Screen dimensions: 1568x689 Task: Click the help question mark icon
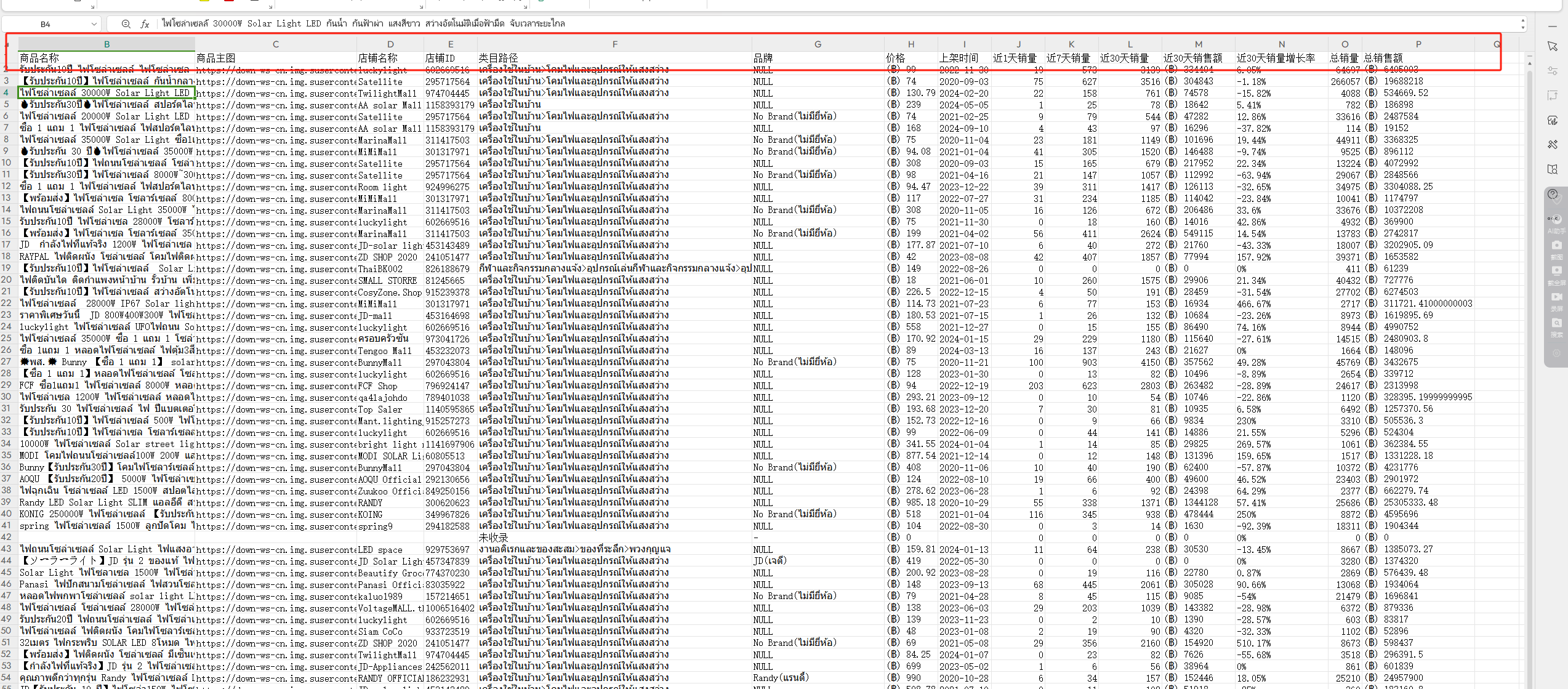pyautogui.click(x=1553, y=195)
